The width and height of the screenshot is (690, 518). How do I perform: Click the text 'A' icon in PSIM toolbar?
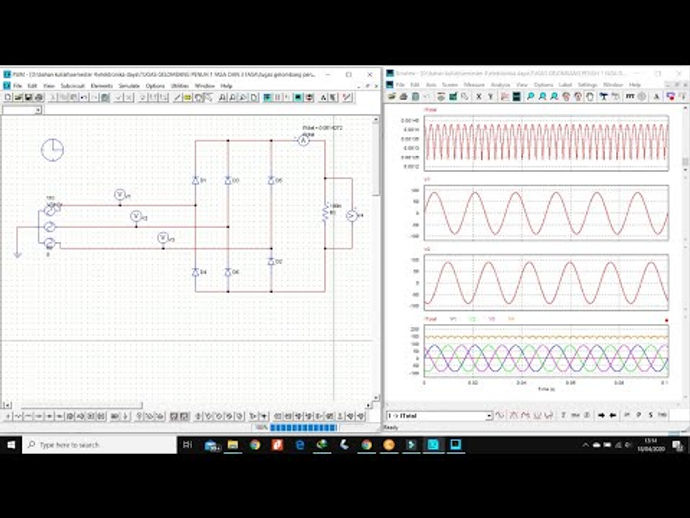pos(323,97)
